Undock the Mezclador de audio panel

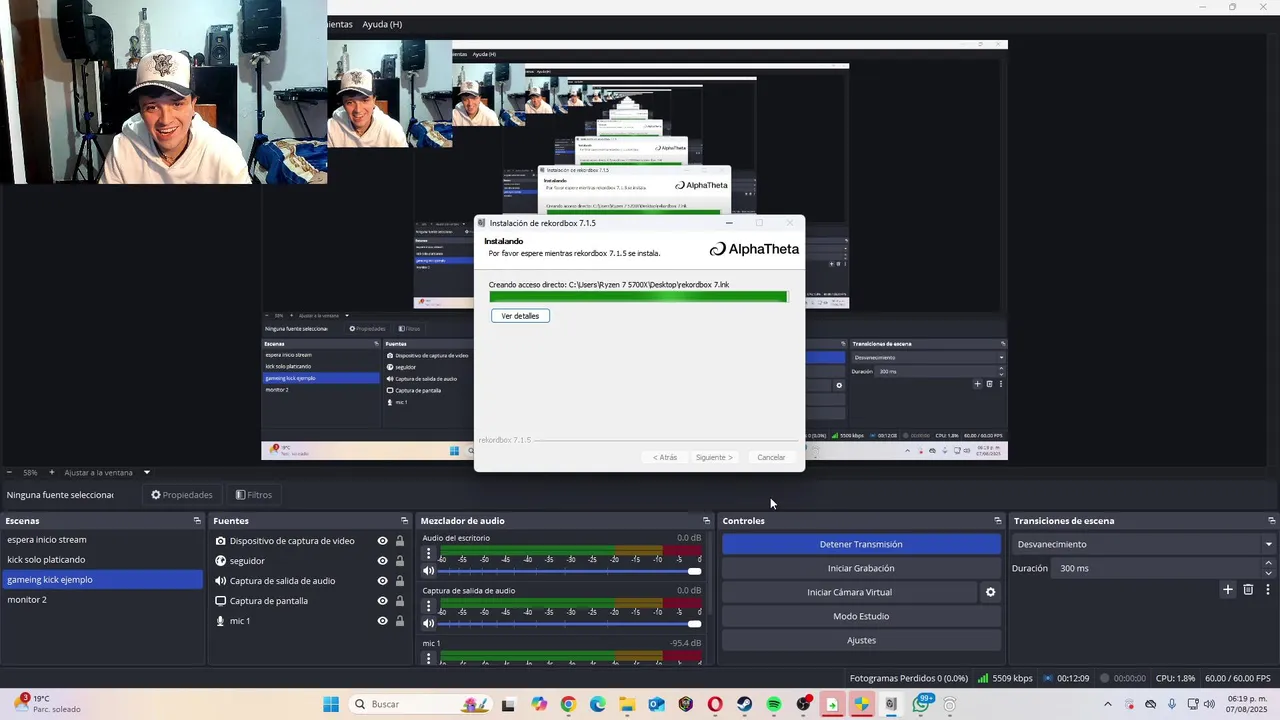pos(706,521)
